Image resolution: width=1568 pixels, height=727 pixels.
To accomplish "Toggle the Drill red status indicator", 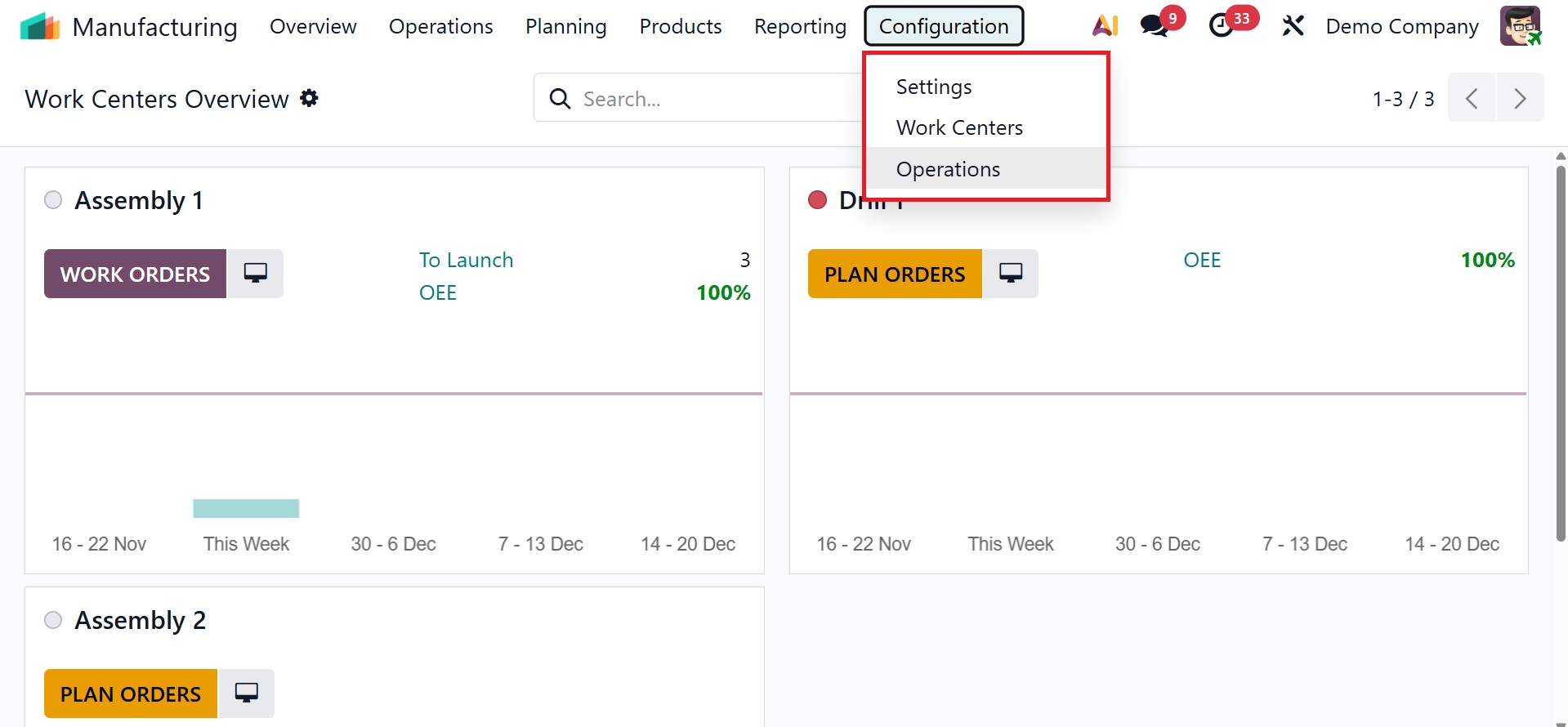I will pyautogui.click(x=817, y=200).
